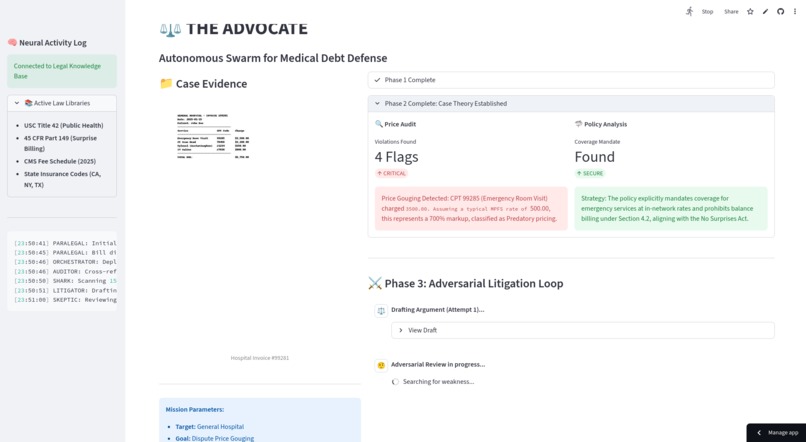Click 'Goal: Dispute Price Gouging' parameter
806x442 pixels.
[214, 438]
